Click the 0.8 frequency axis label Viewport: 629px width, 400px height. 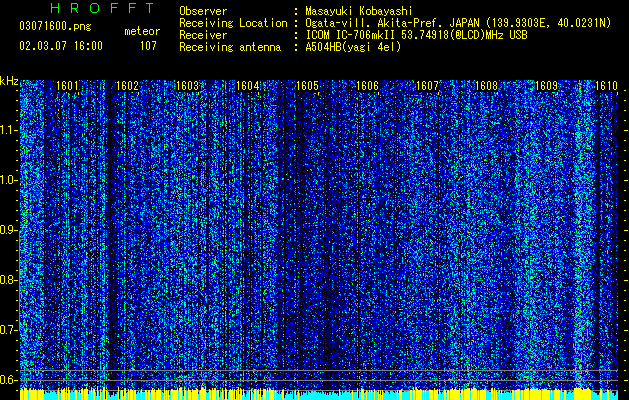tap(8, 280)
